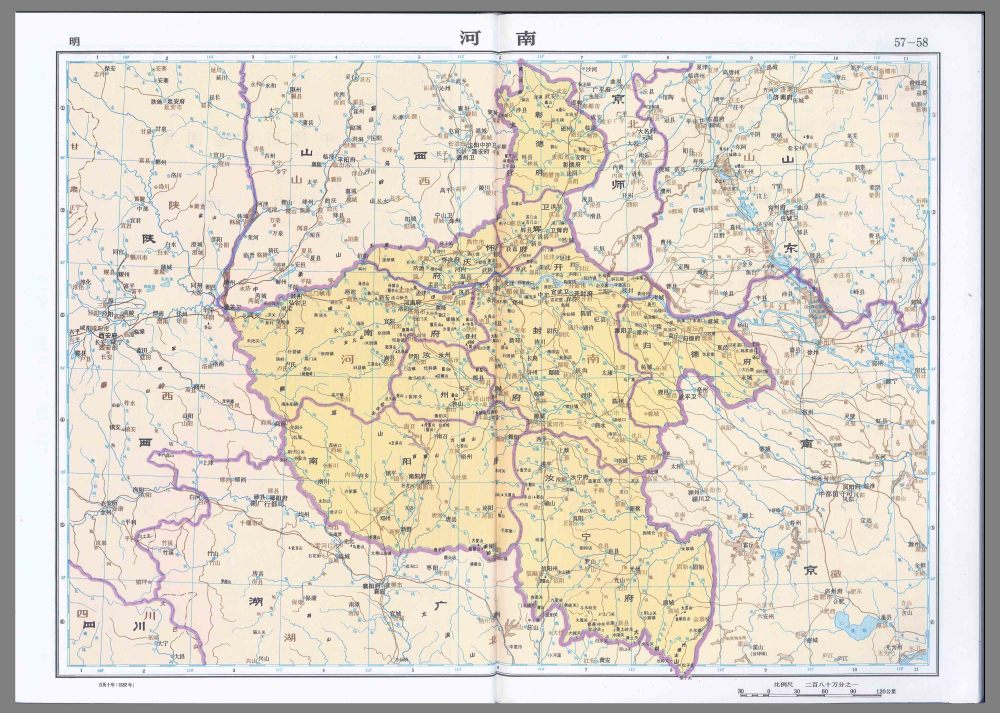The width and height of the screenshot is (1000, 713).
Task: Click the '120公里' mark on the scale bar
Action: pos(886,691)
